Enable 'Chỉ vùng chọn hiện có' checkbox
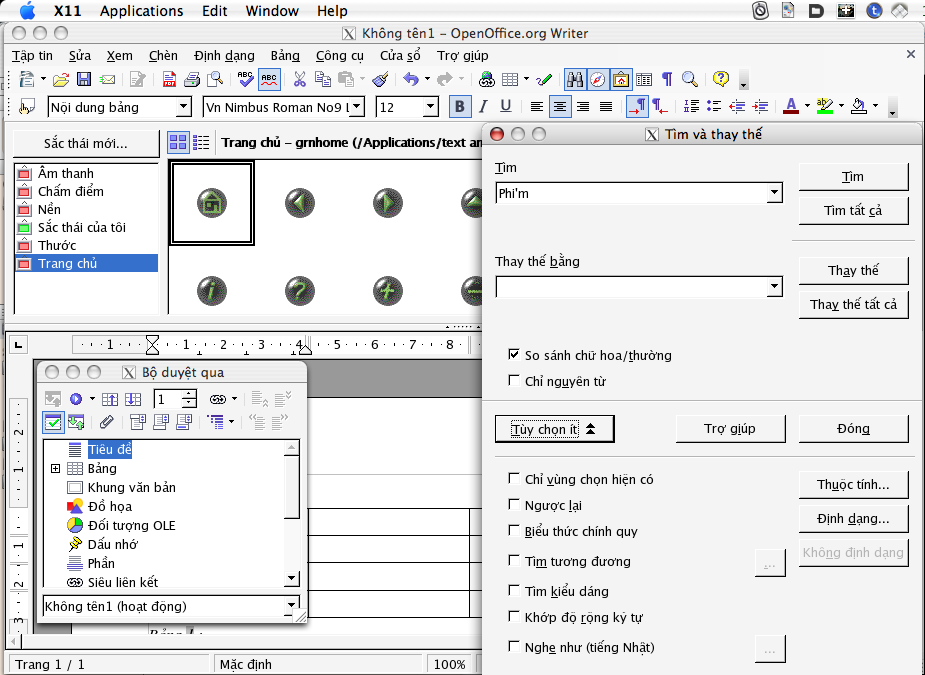The width and height of the screenshot is (925, 675). [x=514, y=479]
